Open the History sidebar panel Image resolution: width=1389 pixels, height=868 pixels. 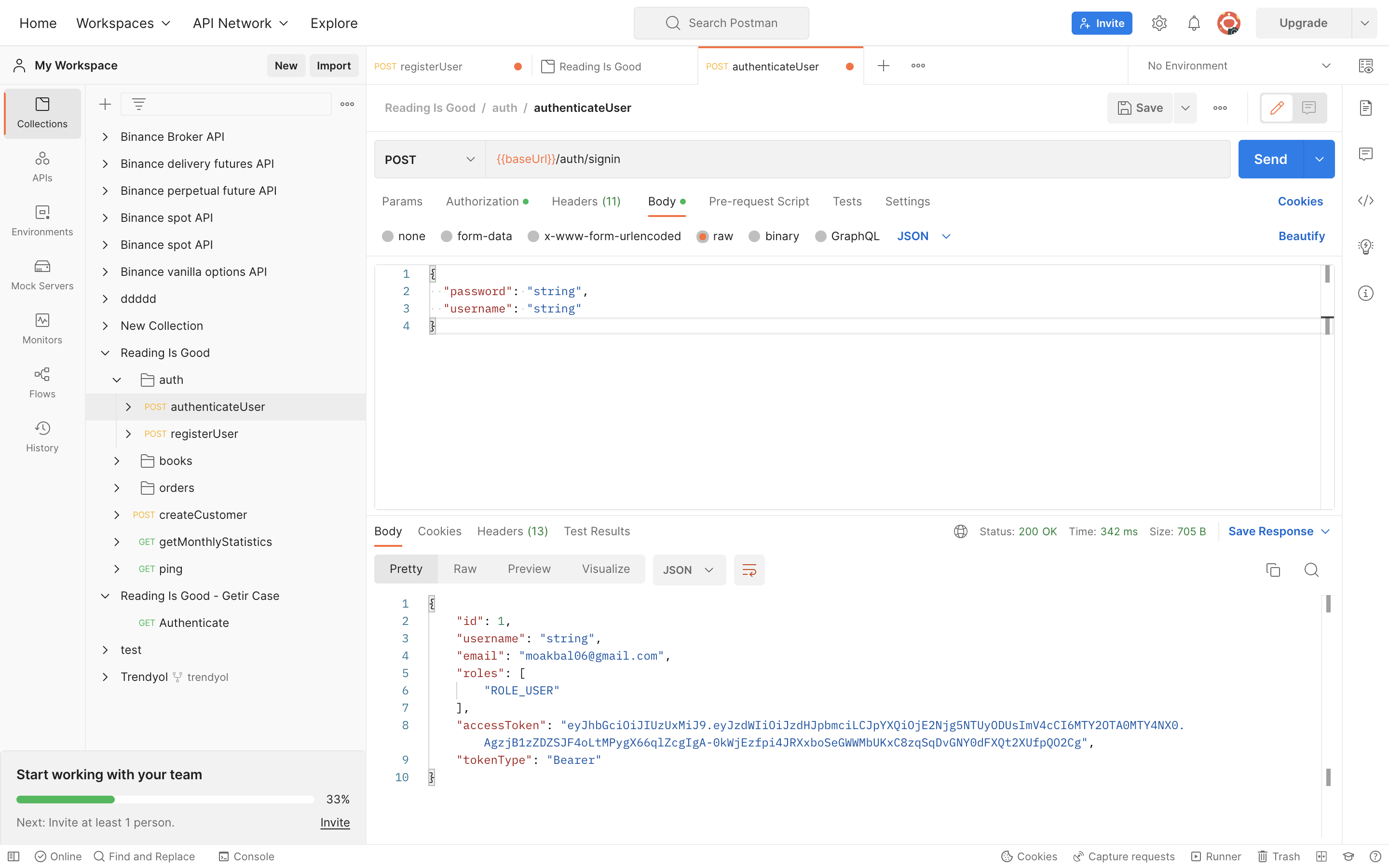point(42,437)
